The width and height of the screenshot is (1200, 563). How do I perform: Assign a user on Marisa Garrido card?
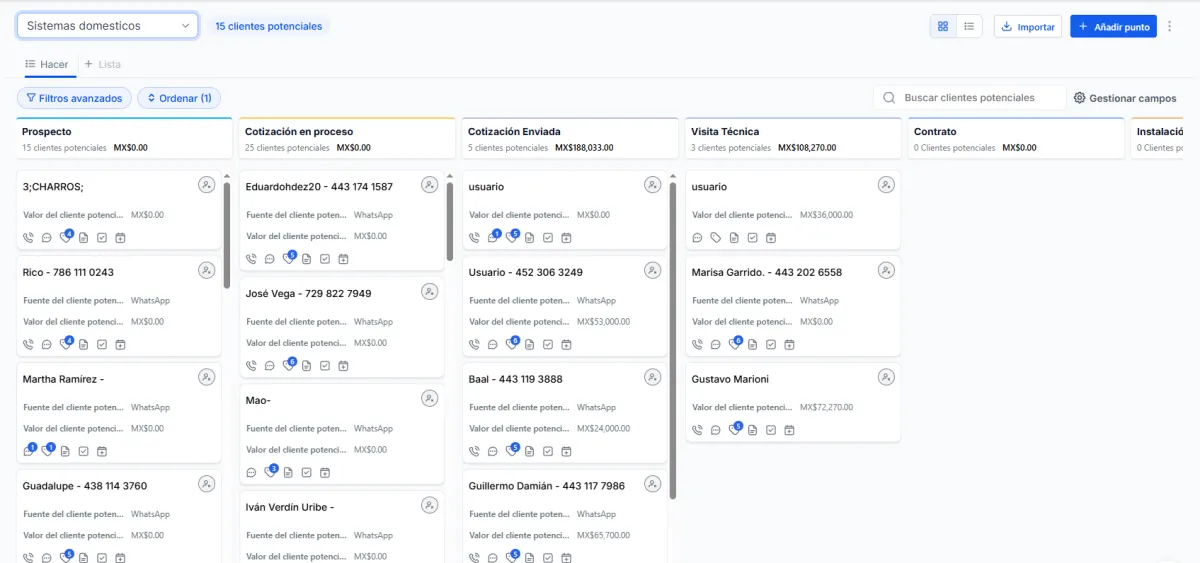pyautogui.click(x=886, y=270)
